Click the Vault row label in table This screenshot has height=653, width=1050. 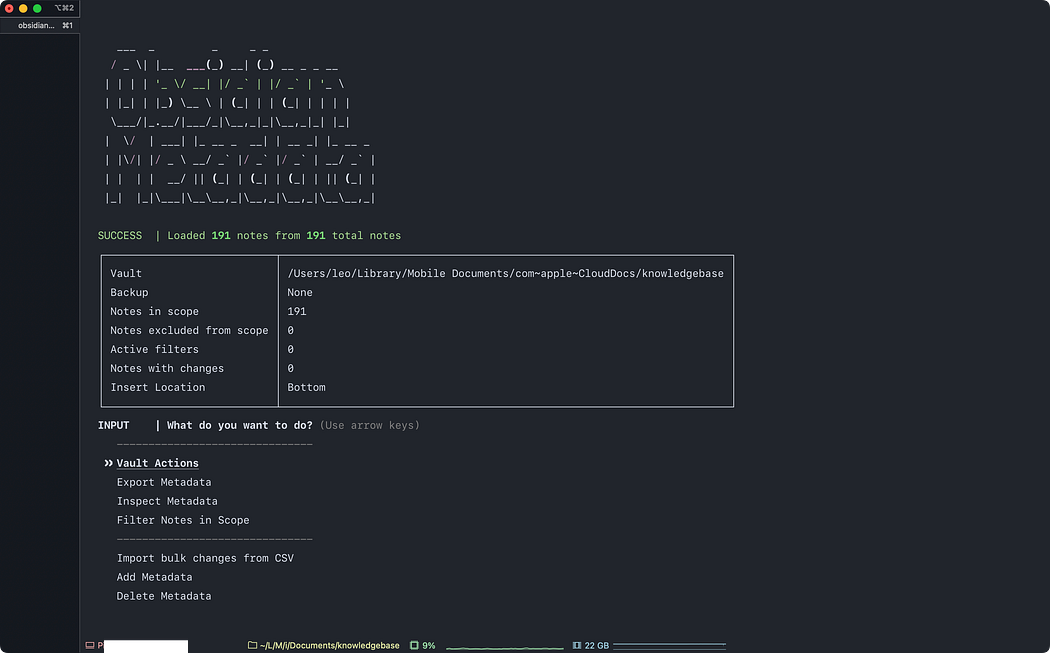point(126,273)
